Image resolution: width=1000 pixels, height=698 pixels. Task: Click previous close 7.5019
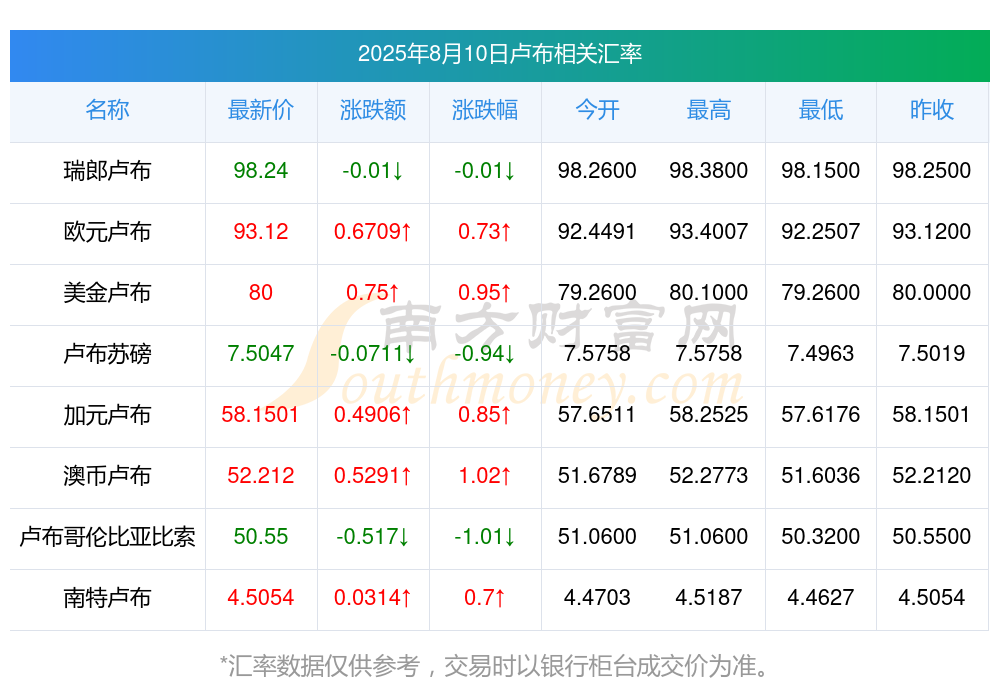coord(932,353)
